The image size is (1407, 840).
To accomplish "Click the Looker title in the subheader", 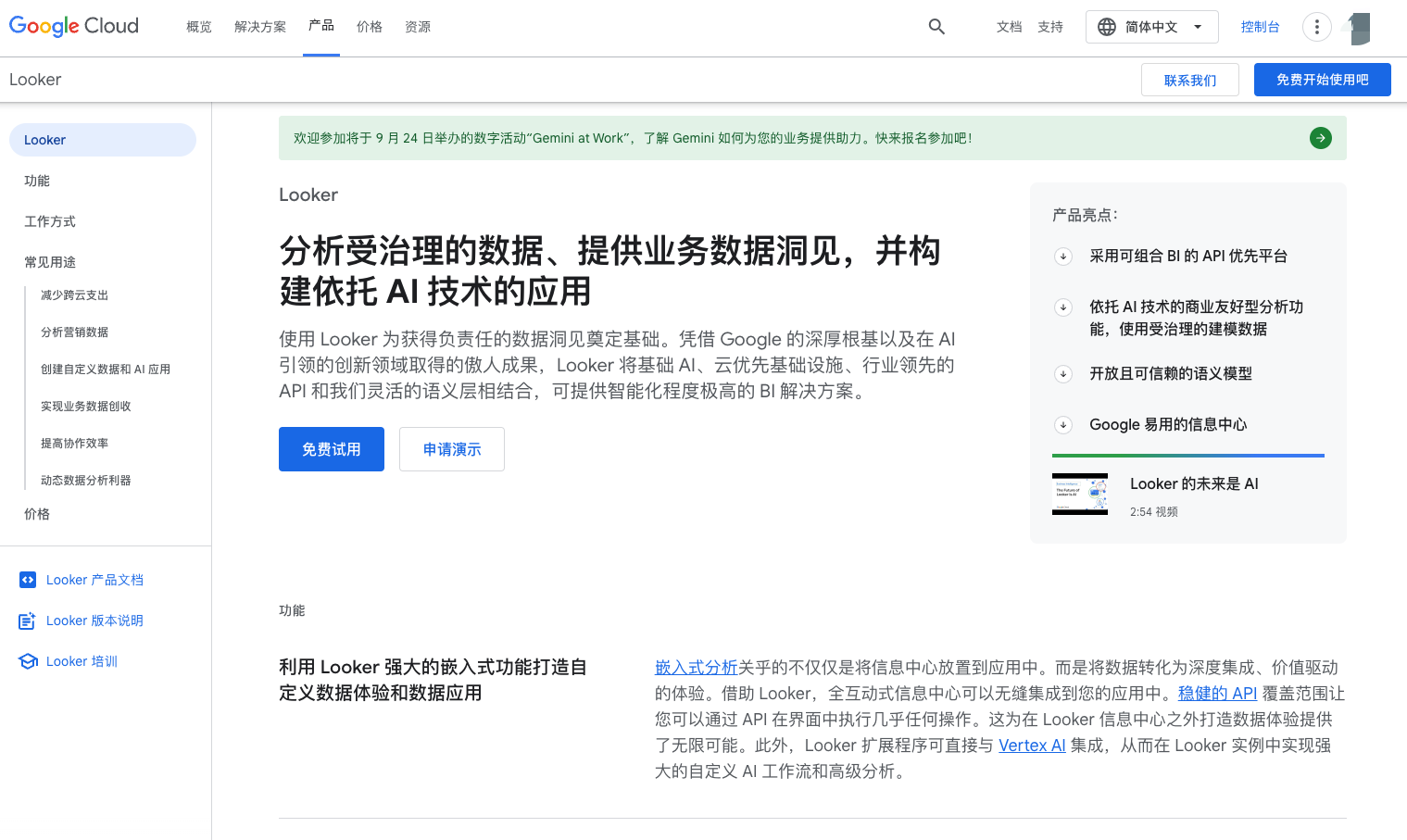I will (35, 80).
